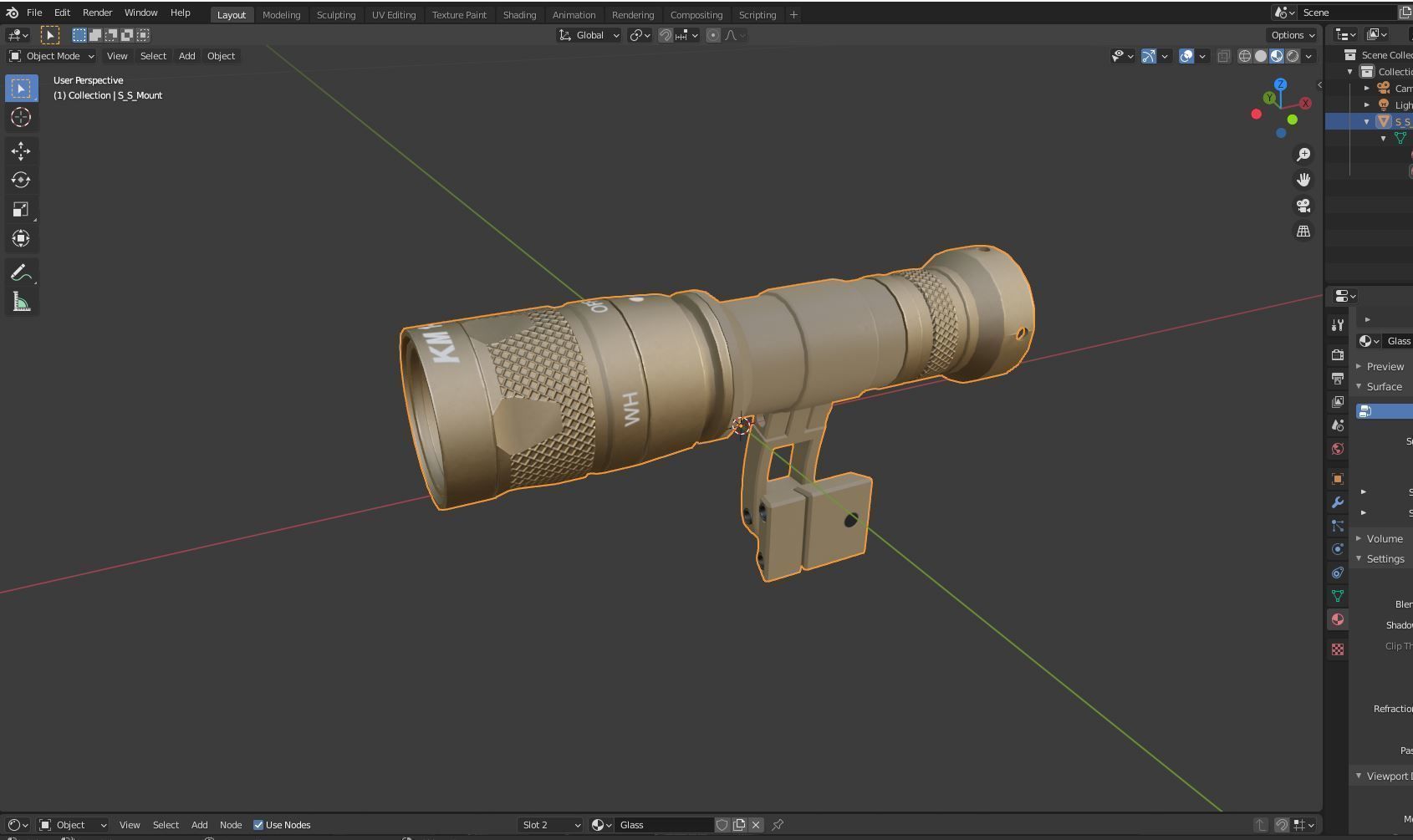Open the File menu

34,13
